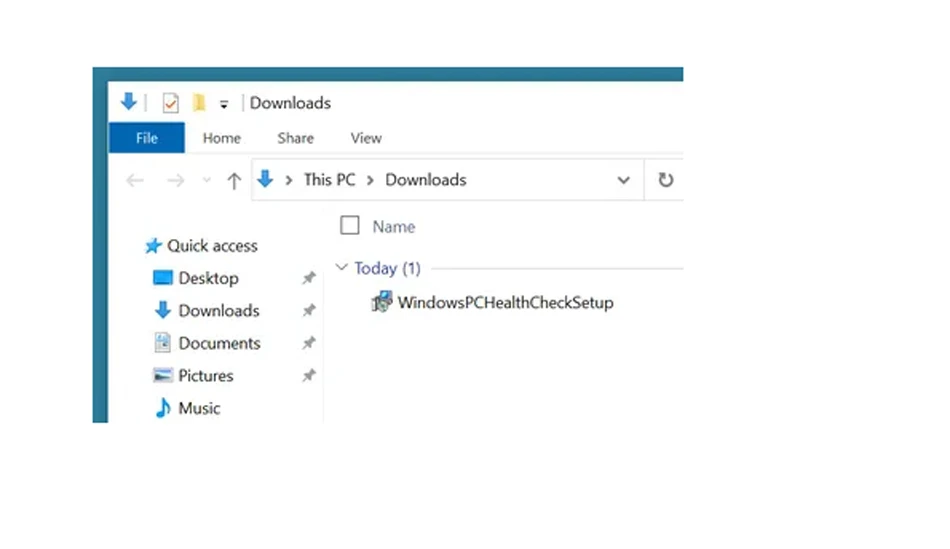
Task: Unpin Desktop using its pin icon
Action: (x=309, y=278)
